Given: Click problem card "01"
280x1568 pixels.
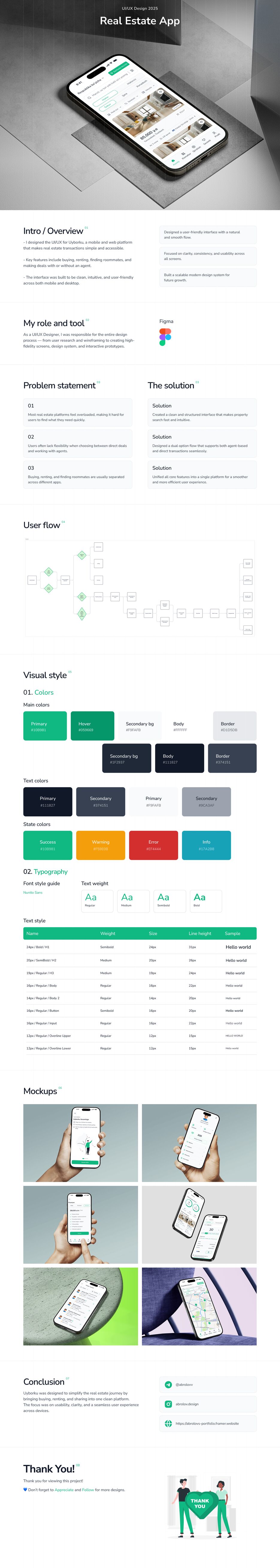Looking at the screenshot, I should 78,412.
